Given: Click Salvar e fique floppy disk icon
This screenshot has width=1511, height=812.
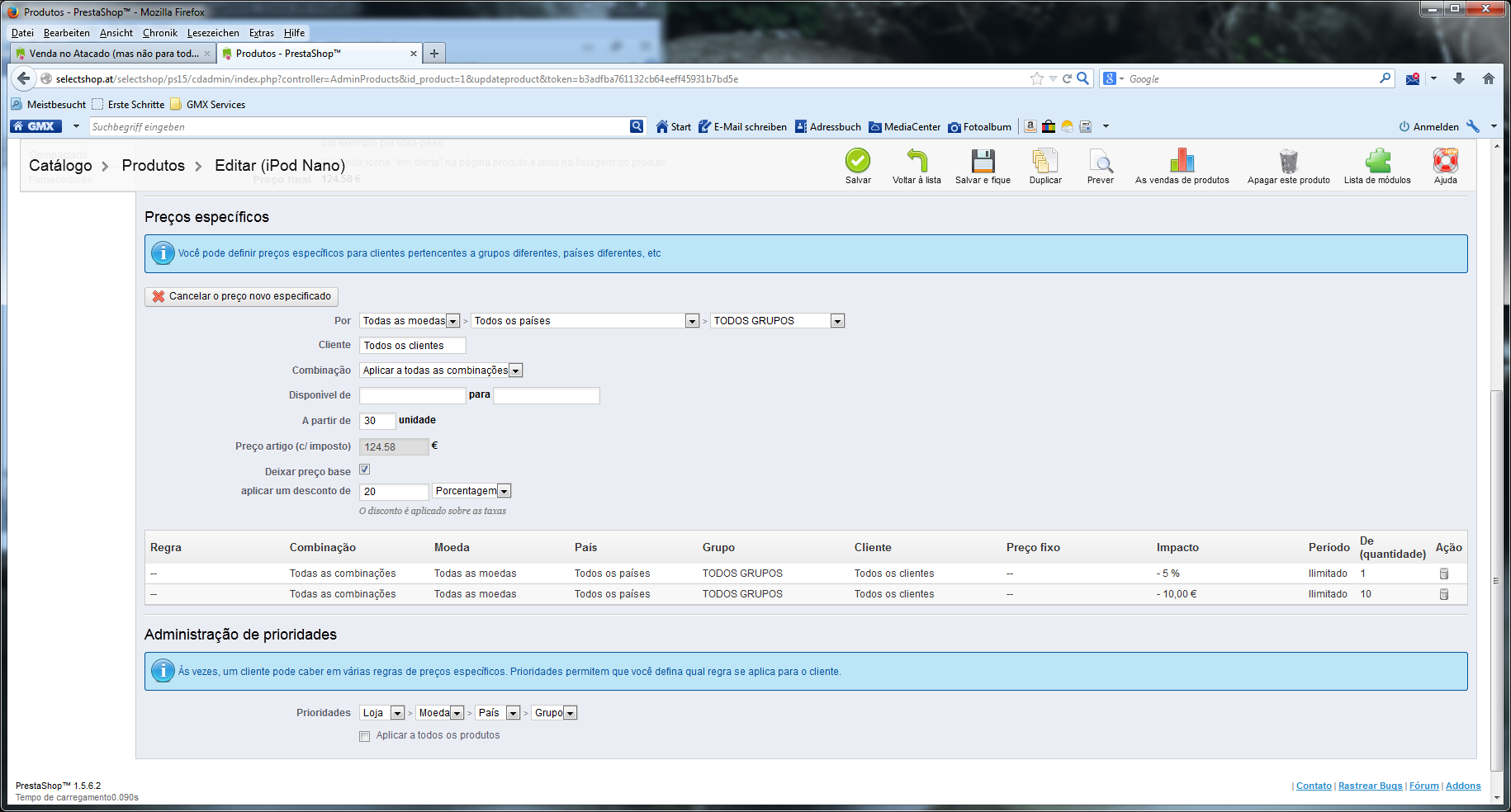Looking at the screenshot, I should click(x=983, y=160).
